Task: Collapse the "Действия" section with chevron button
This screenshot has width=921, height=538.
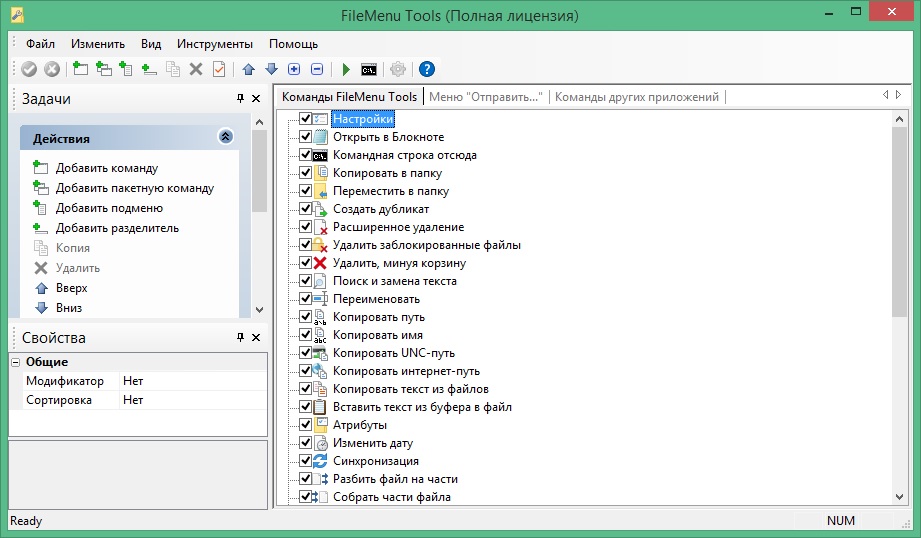Action: coord(225,138)
